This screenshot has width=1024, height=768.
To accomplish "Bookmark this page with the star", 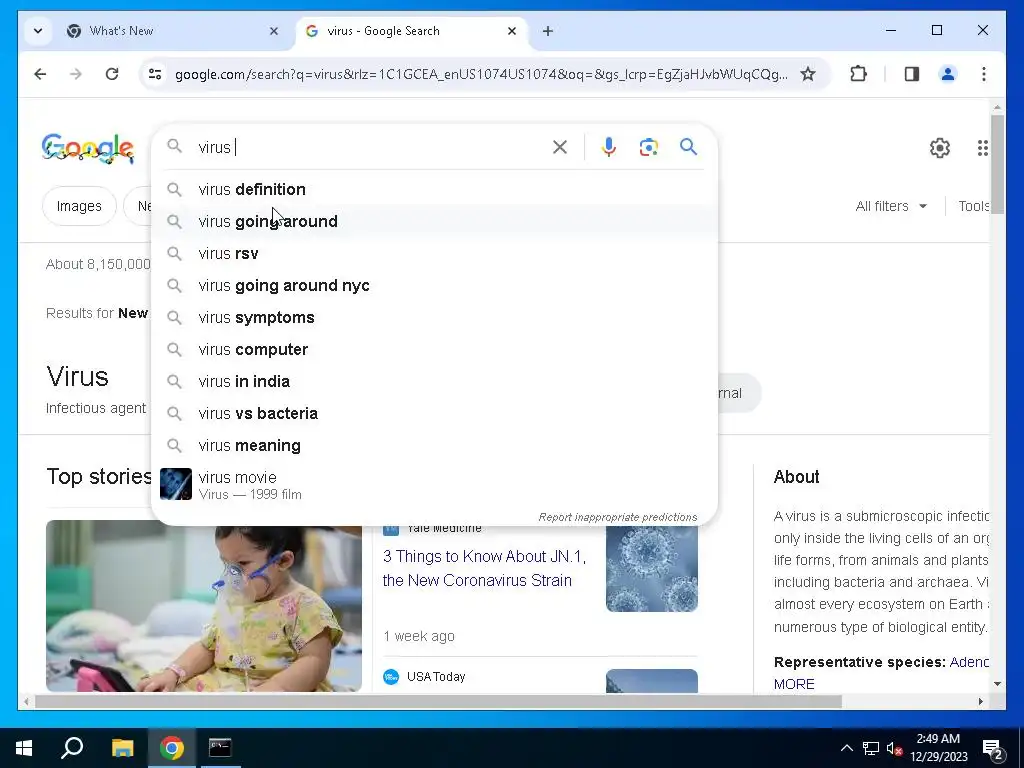I will [x=808, y=74].
